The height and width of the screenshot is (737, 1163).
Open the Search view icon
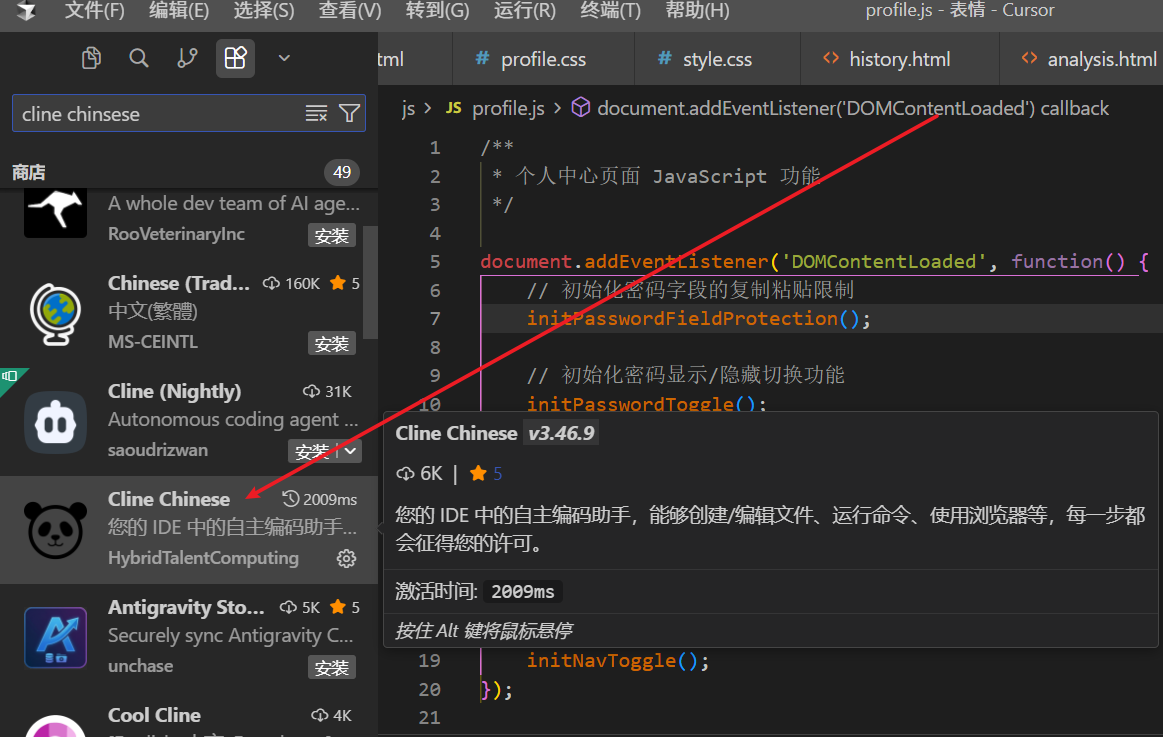[x=139, y=58]
